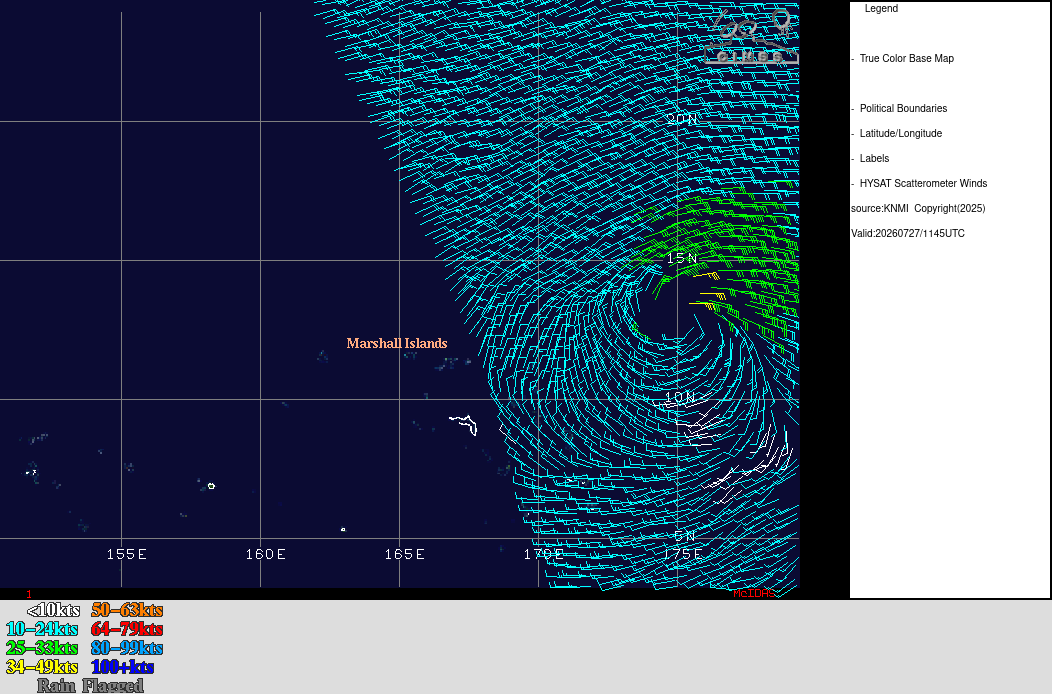Click the 10N latitude label
1052x694 pixels.
click(680, 397)
